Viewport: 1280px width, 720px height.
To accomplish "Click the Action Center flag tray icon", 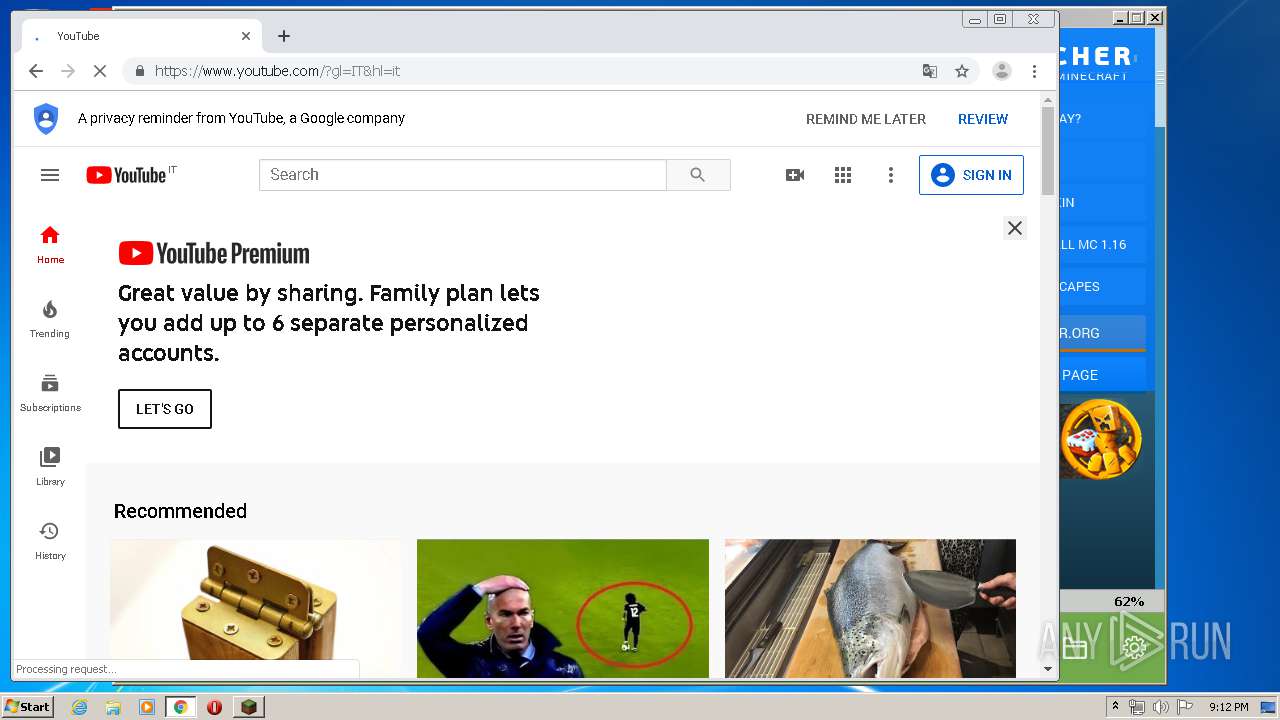I will 1184,707.
